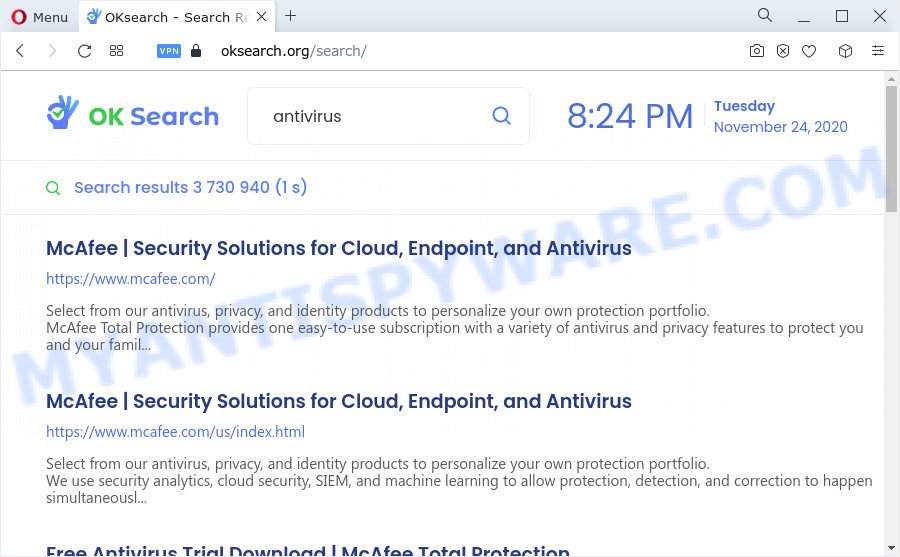Screen dimensions: 900x557
Task: Click second result description about SIEM
Action: click(x=459, y=481)
